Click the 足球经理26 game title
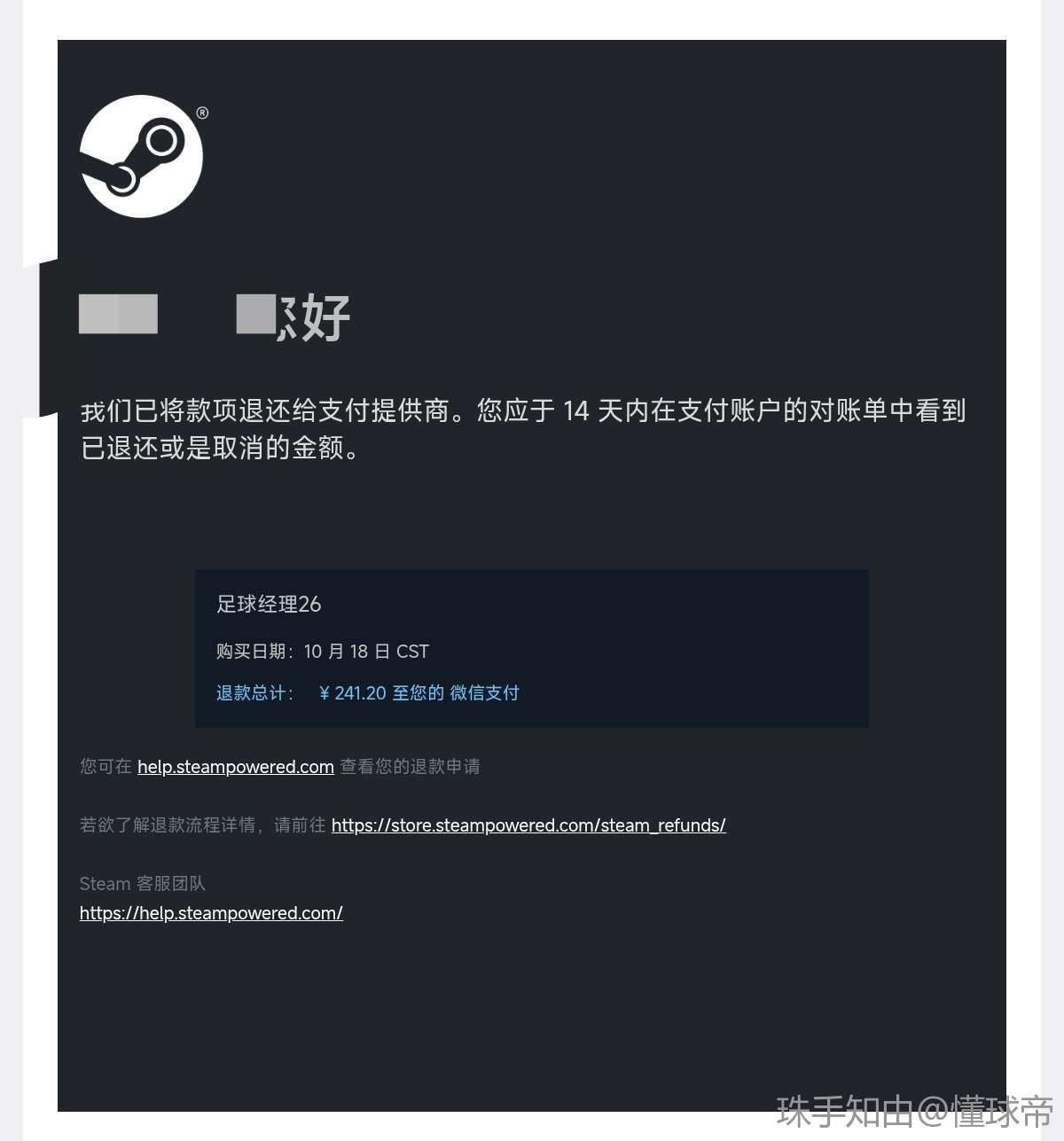Screen dimensions: 1064x1141 point(269,605)
